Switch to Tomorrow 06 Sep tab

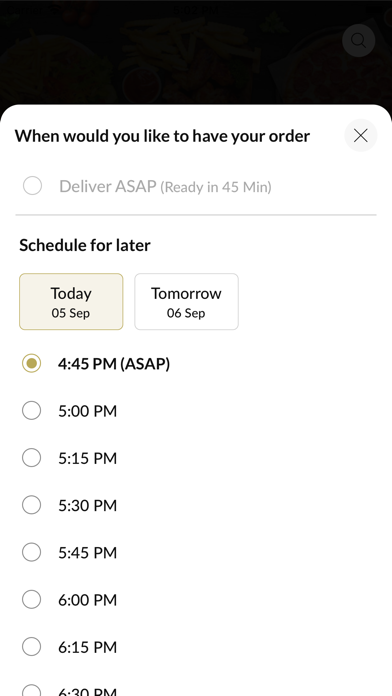[186, 301]
